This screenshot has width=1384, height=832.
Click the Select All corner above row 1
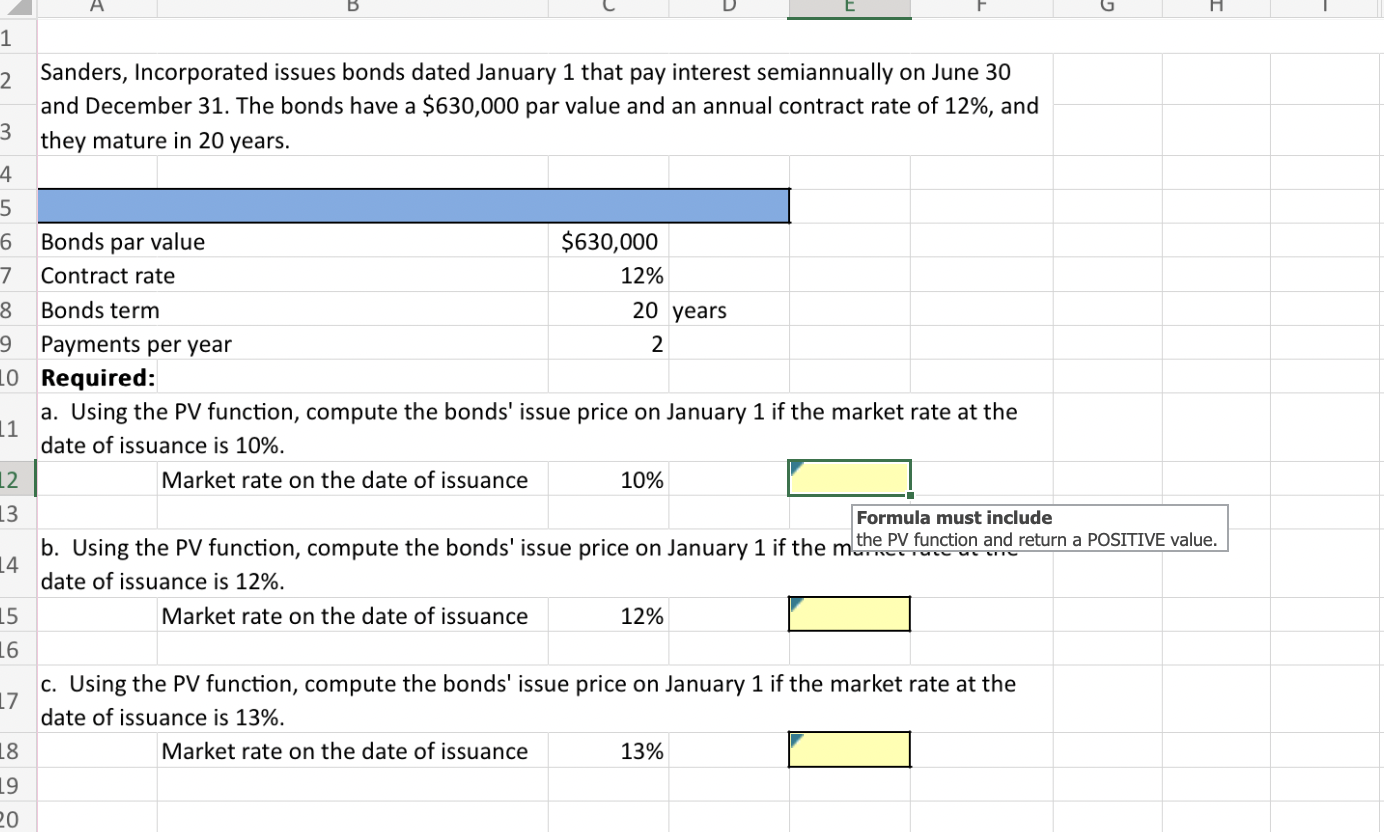tap(17, 7)
